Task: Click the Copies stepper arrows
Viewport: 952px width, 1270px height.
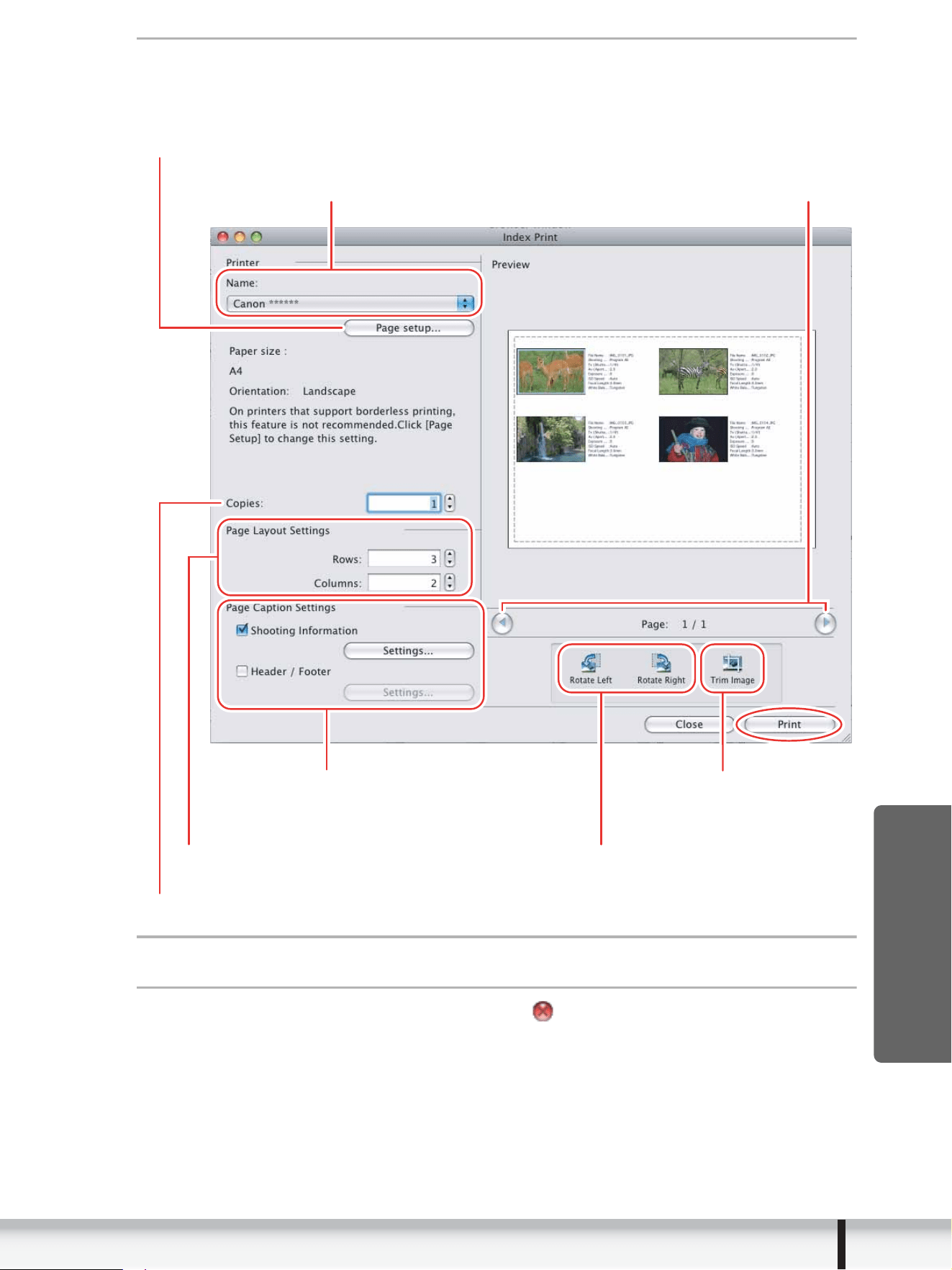Action: click(x=450, y=502)
